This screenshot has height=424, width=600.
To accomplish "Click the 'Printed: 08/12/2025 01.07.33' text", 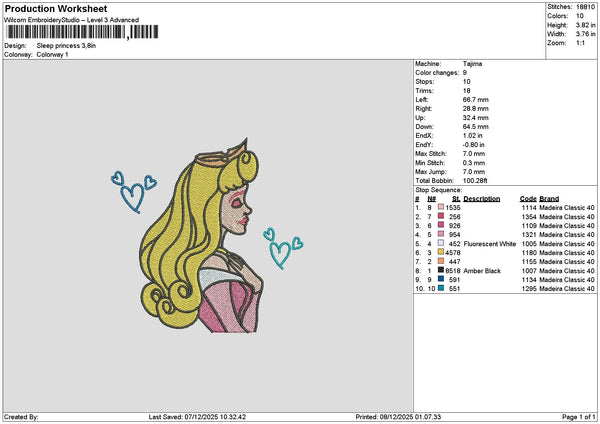I will click(398, 417).
